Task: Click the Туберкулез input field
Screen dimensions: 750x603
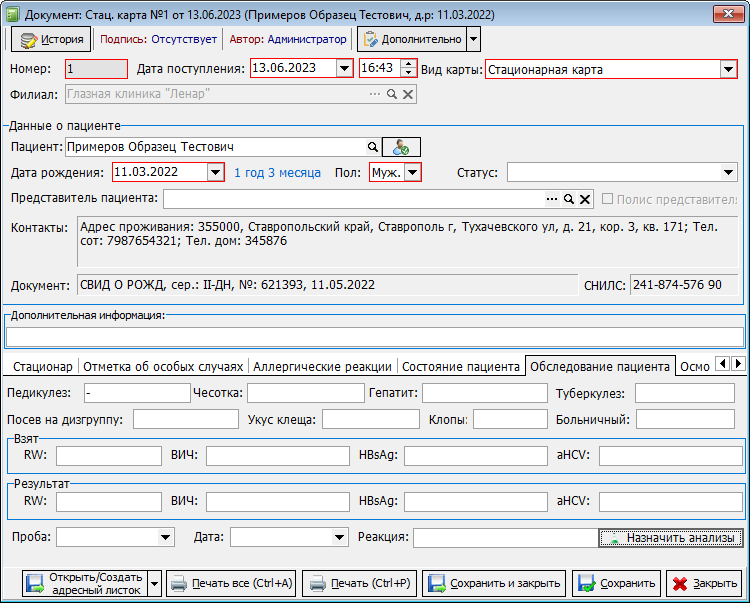Action: [x=684, y=393]
